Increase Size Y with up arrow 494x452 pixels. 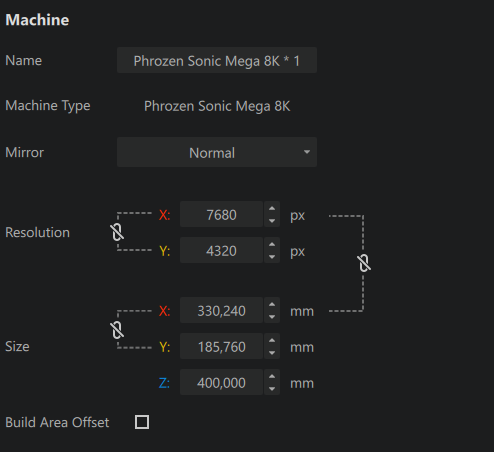[x=272, y=341]
